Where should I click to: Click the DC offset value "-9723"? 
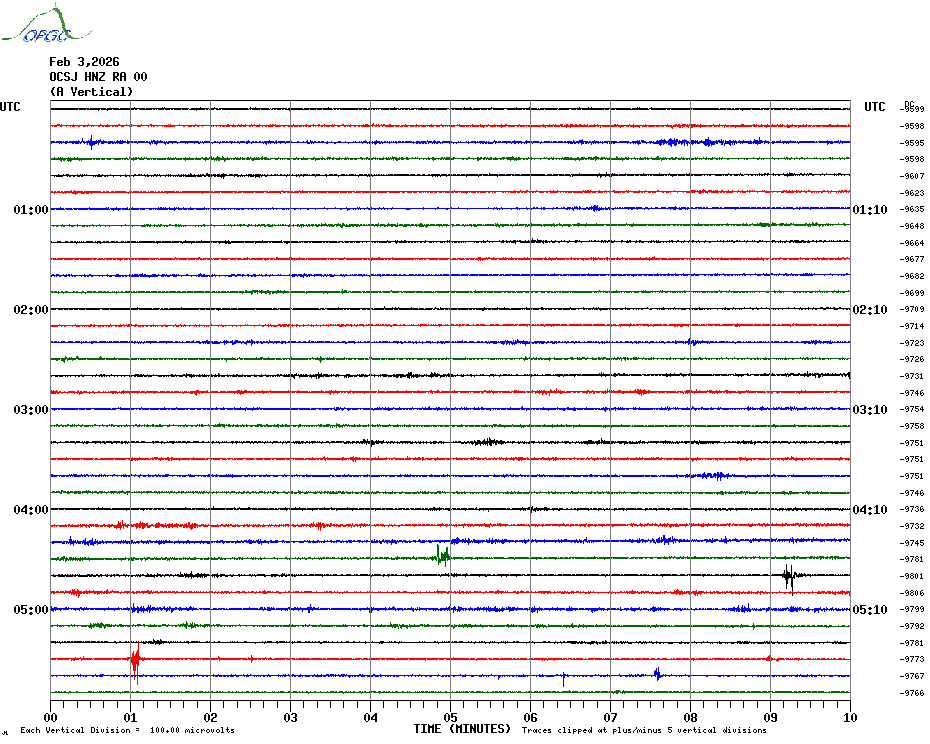pos(912,343)
